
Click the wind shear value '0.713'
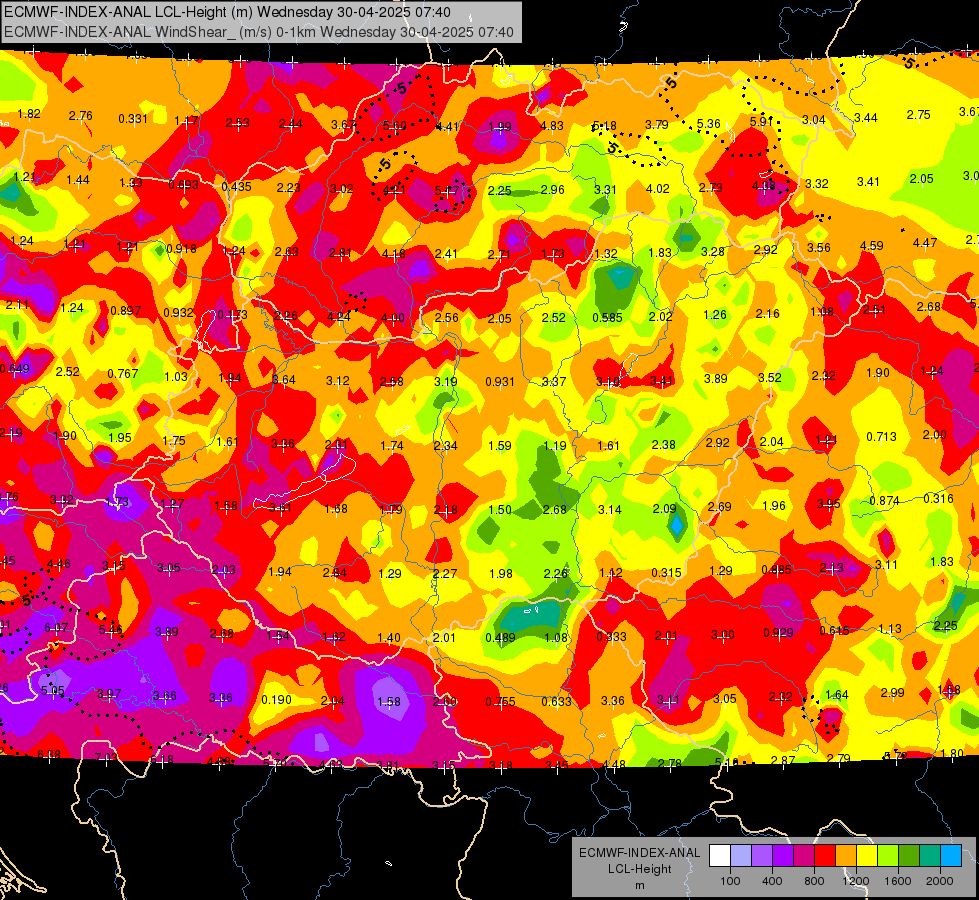(882, 437)
